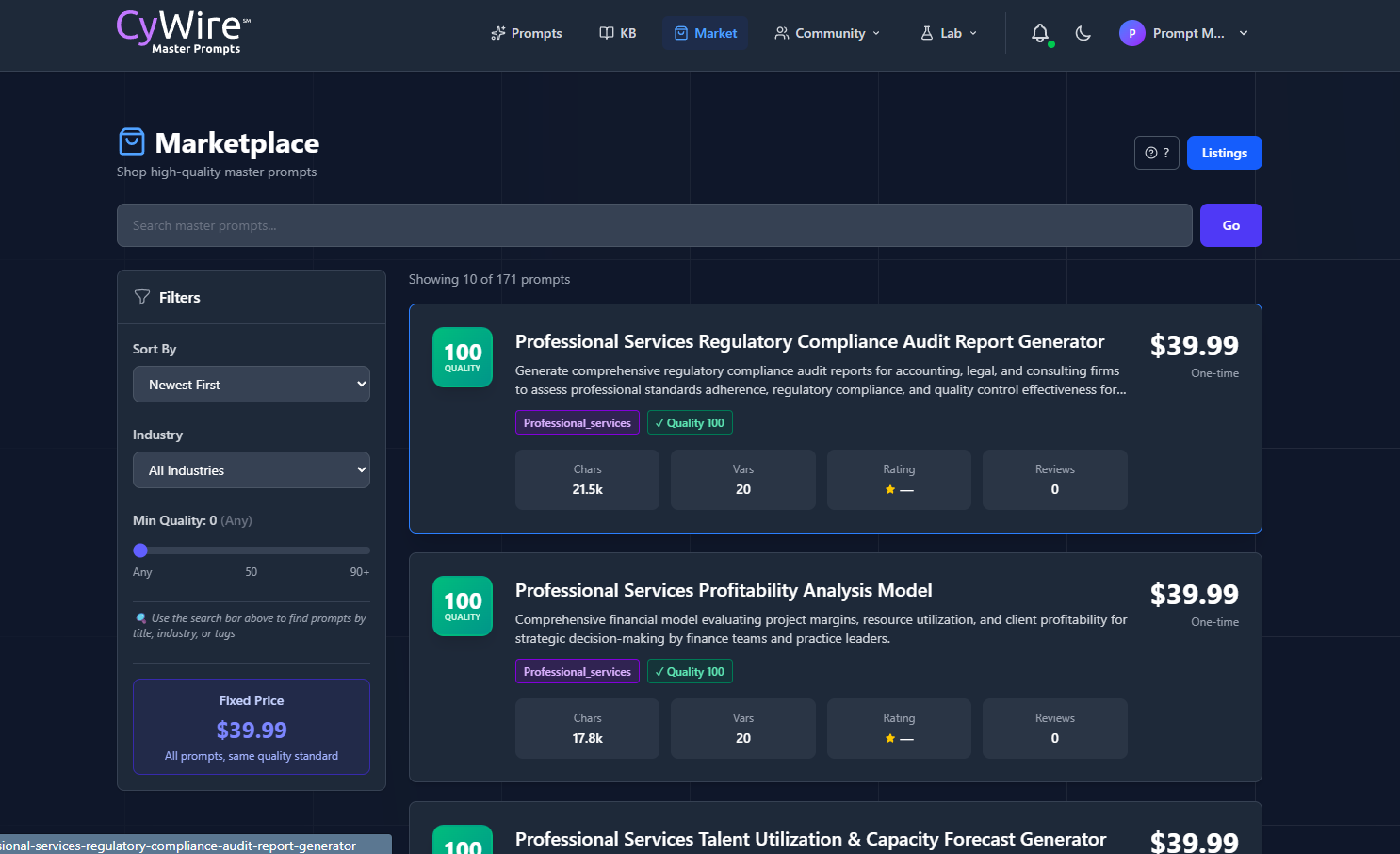The image size is (1400, 854).
Task: Open the Sort By Newest First dropdown
Action: point(252,385)
